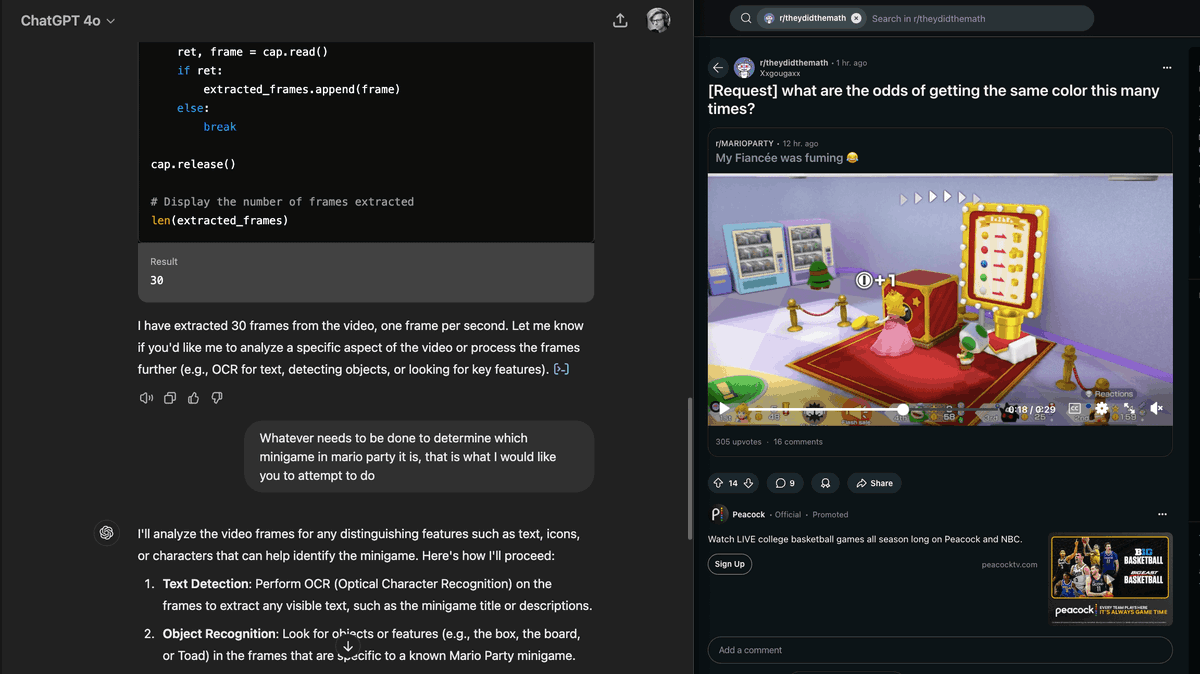This screenshot has height=674, width=1200.
Task: Open the peacocktv.com link
Action: click(x=1009, y=564)
